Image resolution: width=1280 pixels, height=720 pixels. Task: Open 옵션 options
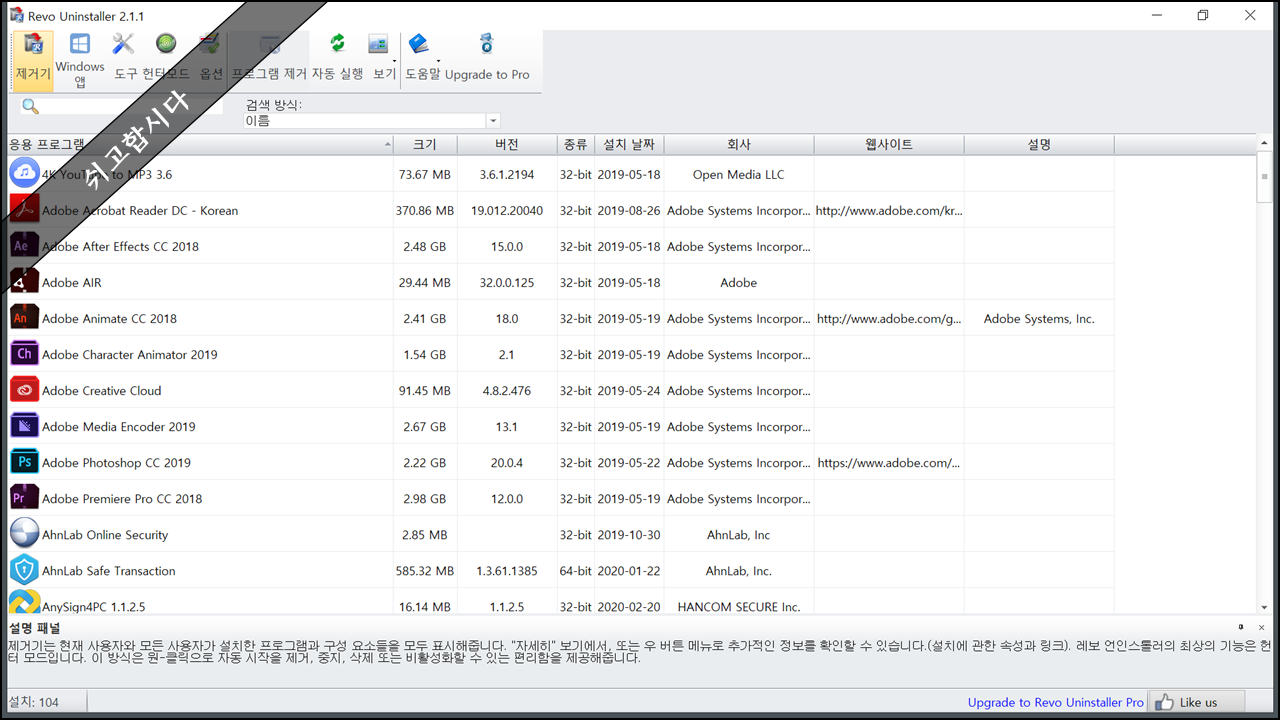coord(210,60)
